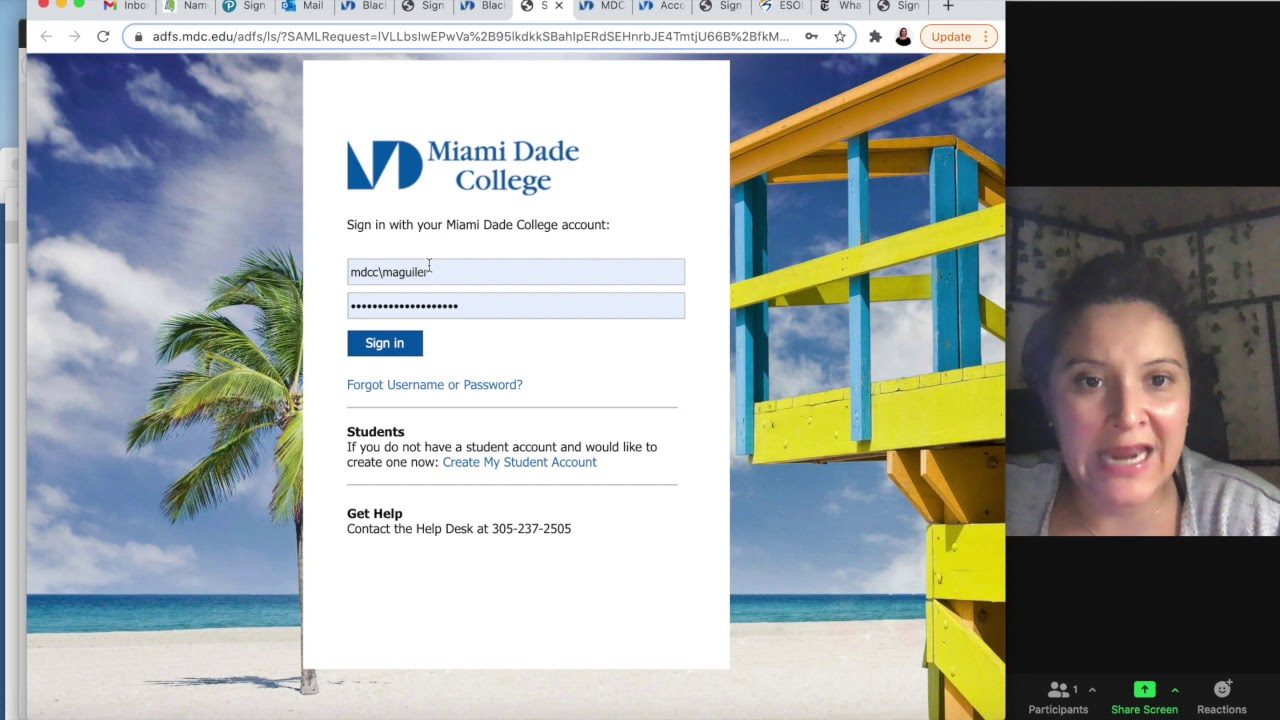Click the browser forward arrow
Screen dimensions: 1280x720
74,36
